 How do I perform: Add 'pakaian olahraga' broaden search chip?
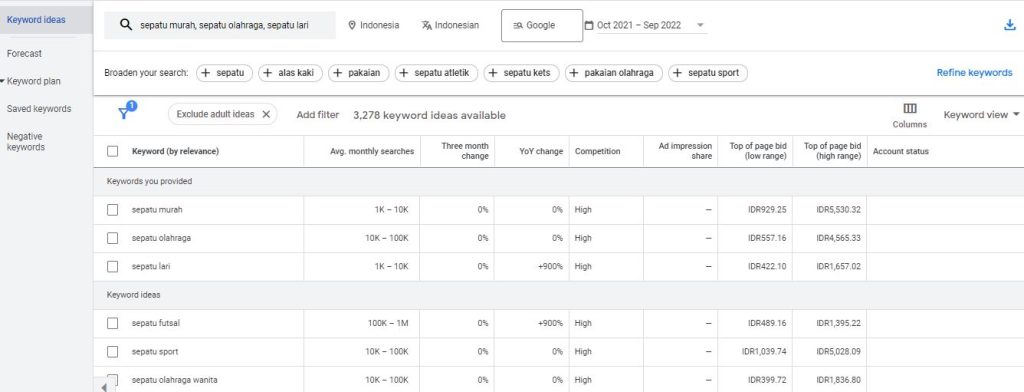coord(613,73)
